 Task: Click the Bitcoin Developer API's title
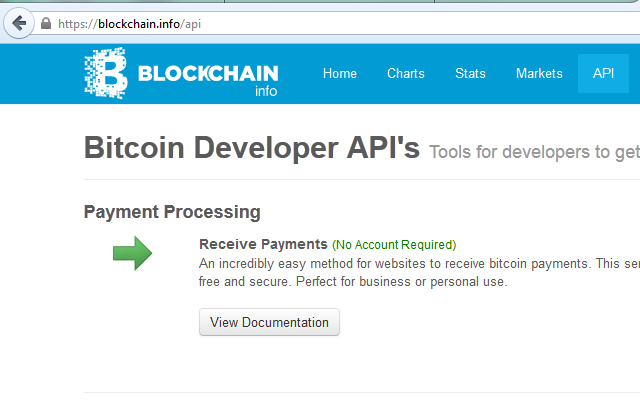252,148
